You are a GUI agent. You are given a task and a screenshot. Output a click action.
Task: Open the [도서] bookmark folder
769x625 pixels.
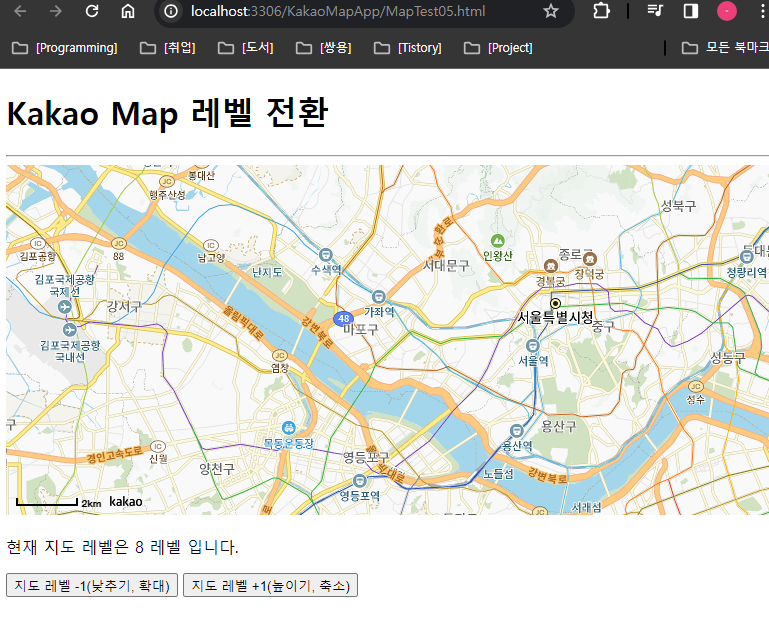click(246, 48)
